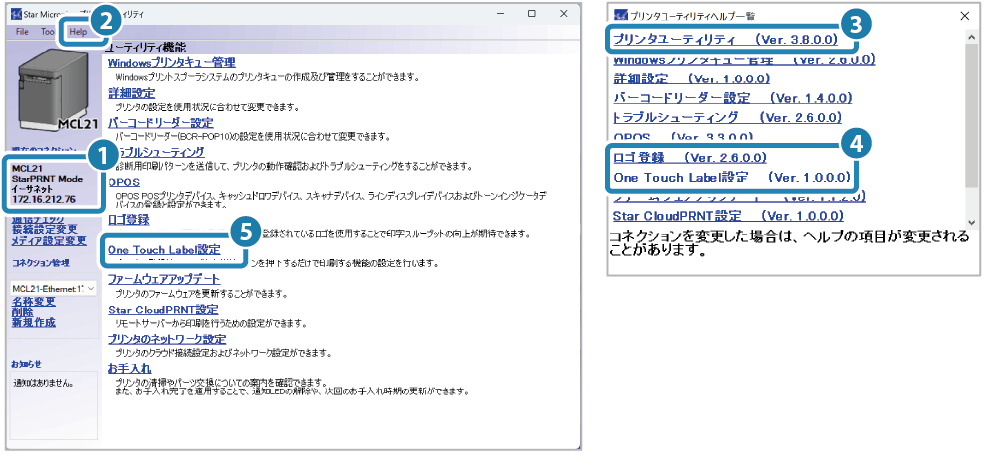Open 詳細設定 (Ver. 1.0.0.0) help entry
The height and width of the screenshot is (459, 1000).
(x=691, y=78)
